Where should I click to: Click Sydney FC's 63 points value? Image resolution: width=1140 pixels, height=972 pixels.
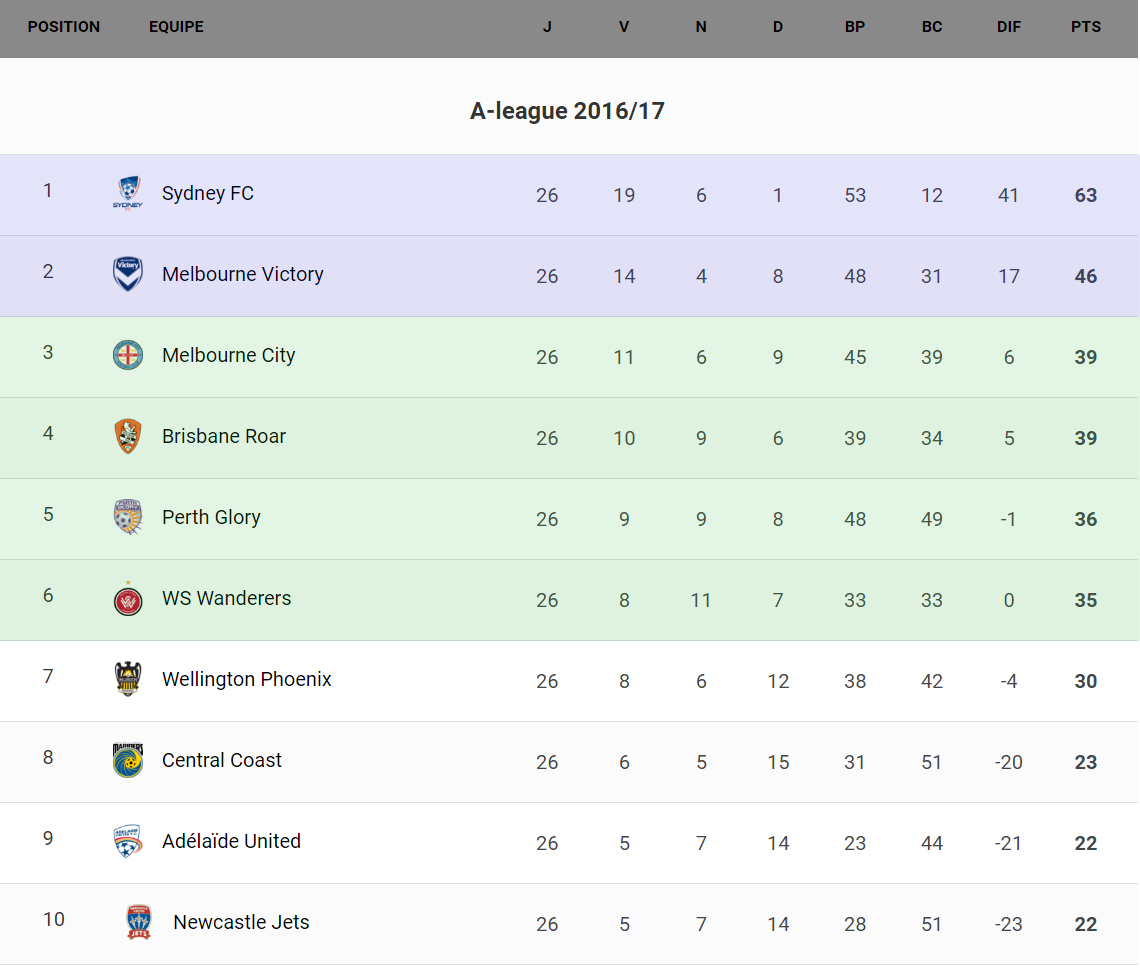pos(1086,195)
